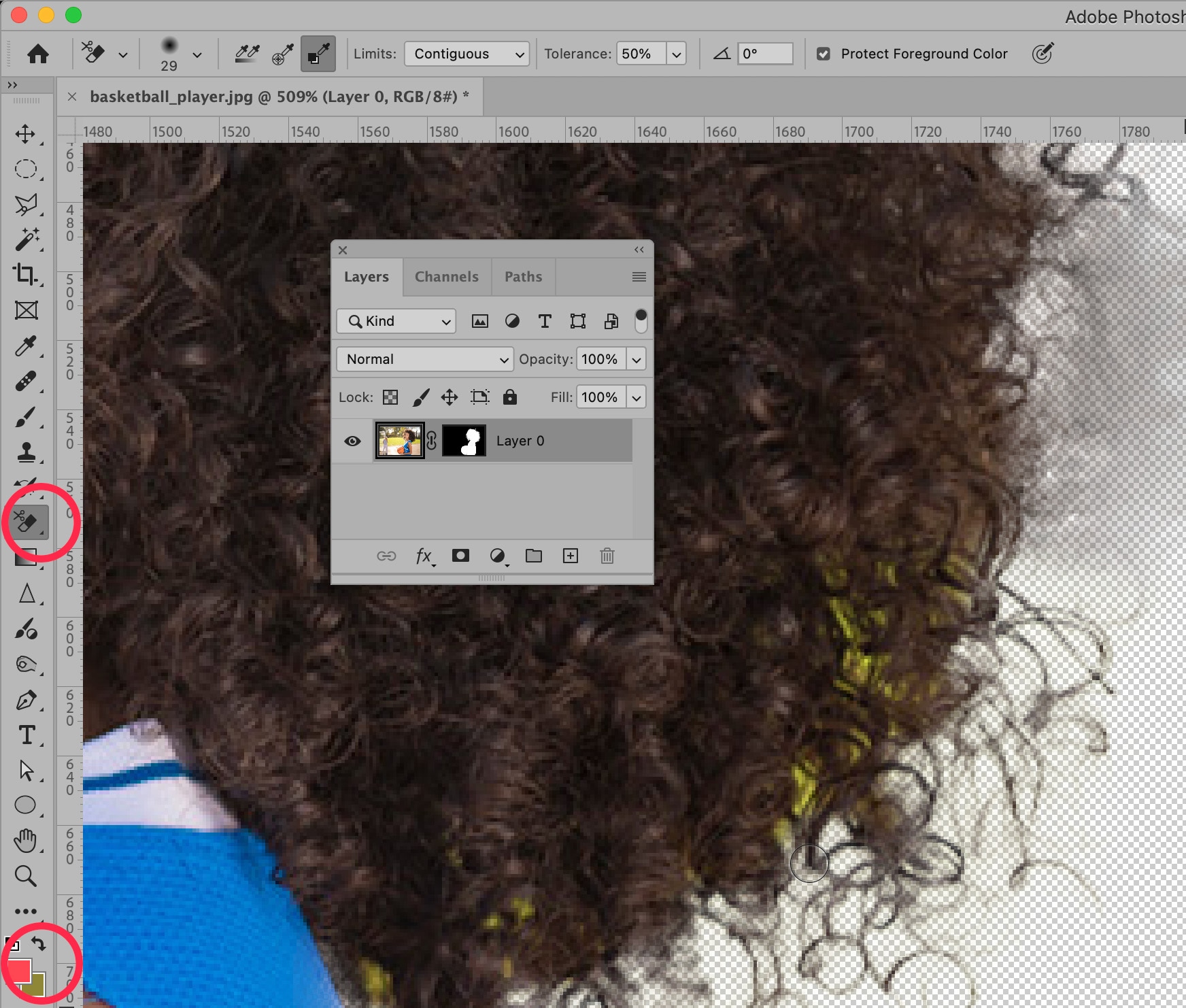Toggle Protect Foreground Color checkbox
This screenshot has width=1186, height=1008.
[824, 54]
